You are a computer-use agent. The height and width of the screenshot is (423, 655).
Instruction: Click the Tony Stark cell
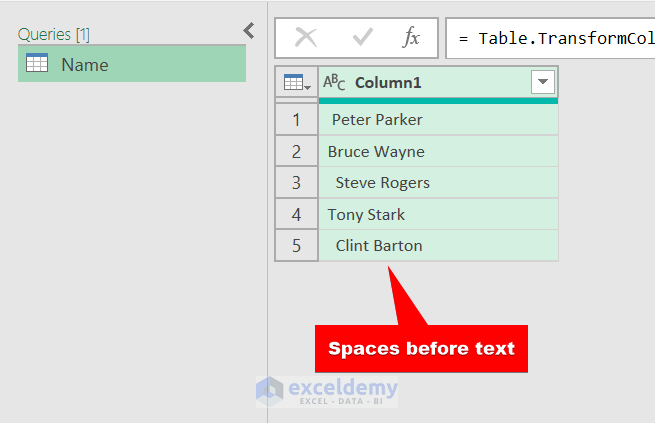pos(367,214)
